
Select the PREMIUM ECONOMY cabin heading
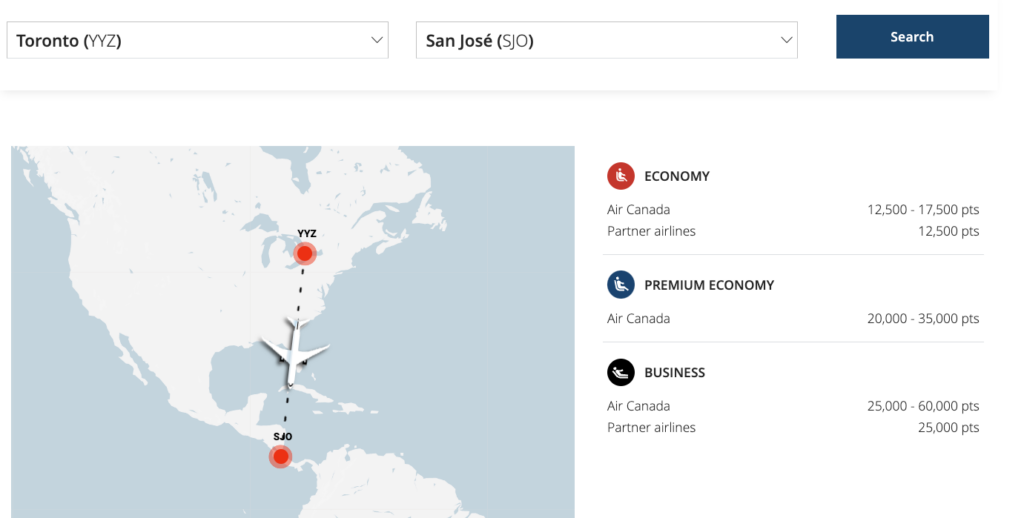[709, 285]
